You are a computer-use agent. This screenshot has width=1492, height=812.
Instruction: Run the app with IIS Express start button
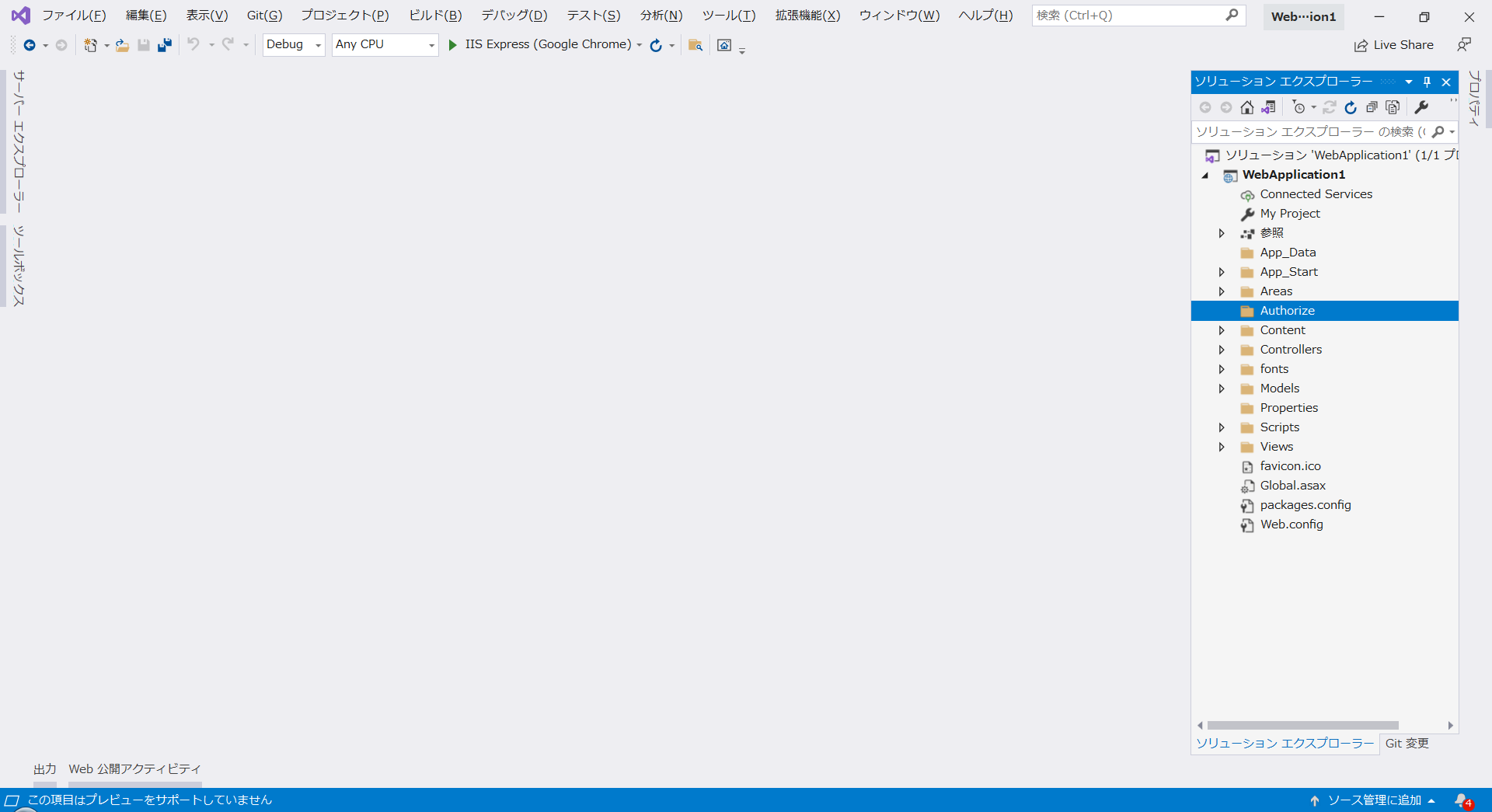pos(453,44)
